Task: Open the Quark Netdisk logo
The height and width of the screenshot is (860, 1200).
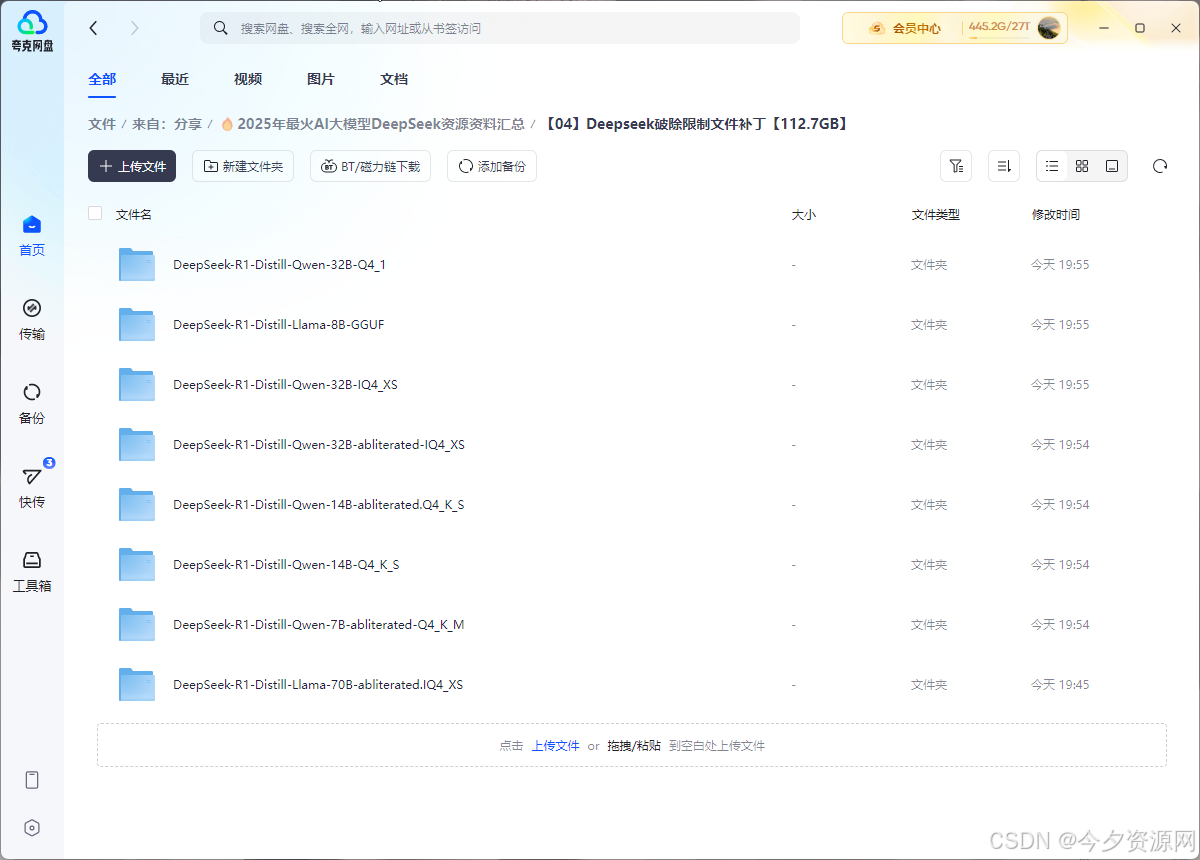Action: pos(32,30)
